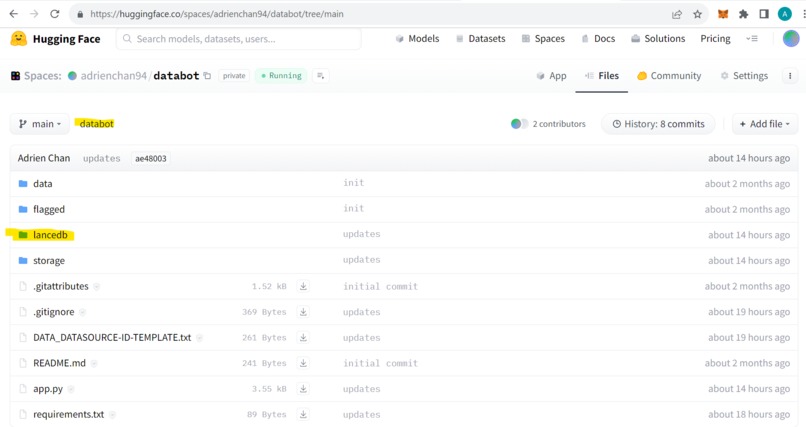The width and height of the screenshot is (806, 427).
Task: Switch to the Files tab
Action: 601,76
